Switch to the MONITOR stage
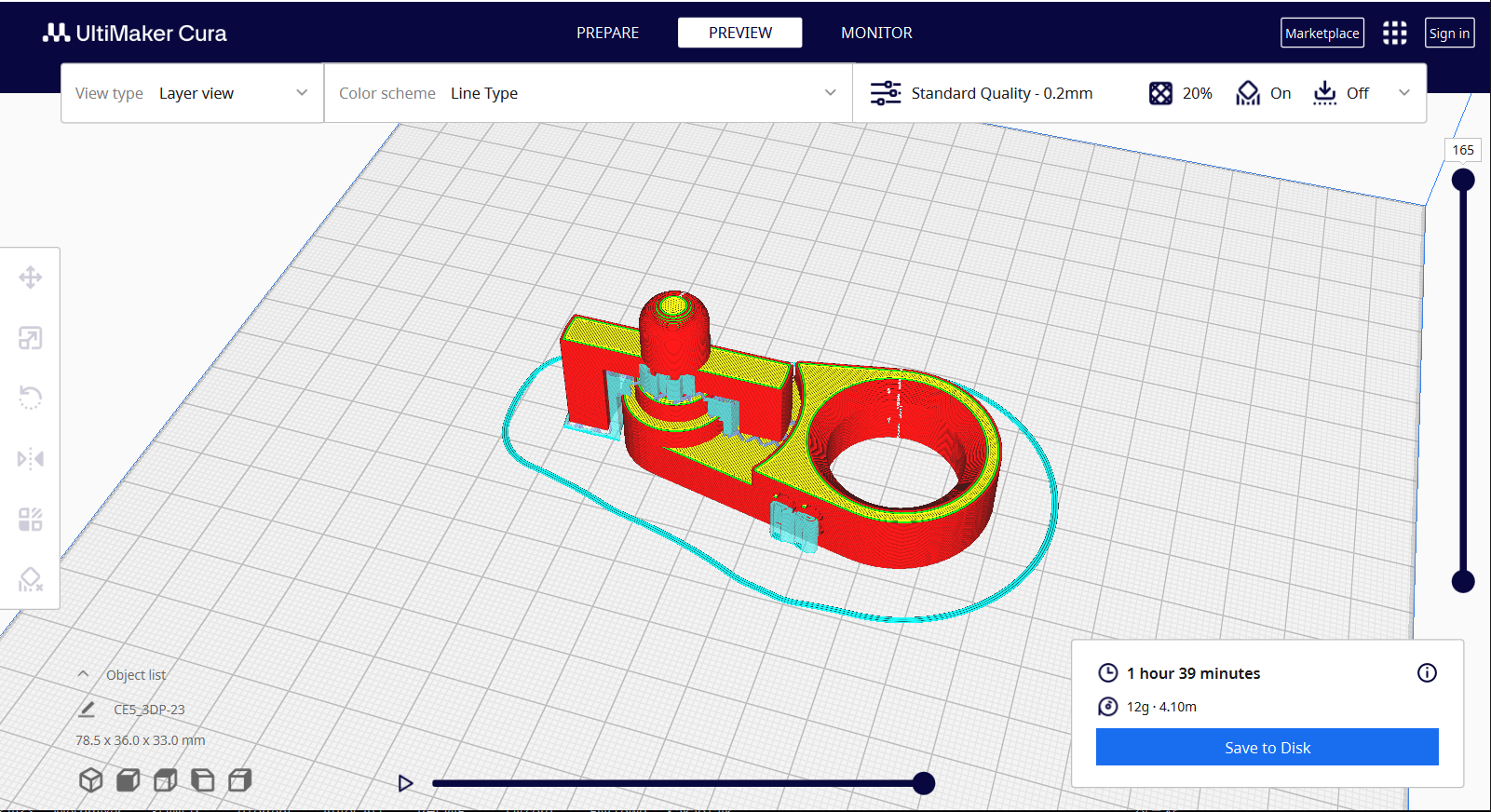This screenshot has height=812, width=1491. tap(876, 33)
